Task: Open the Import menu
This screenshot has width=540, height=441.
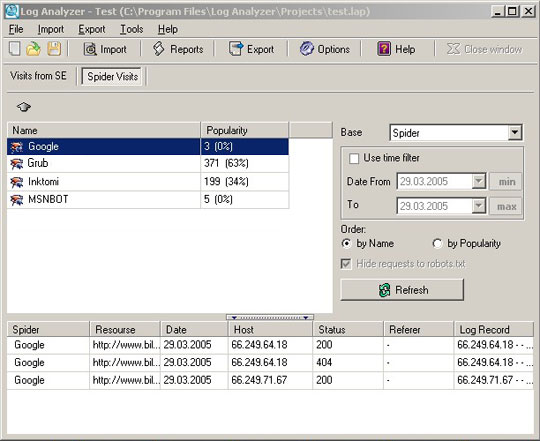Action: point(51,30)
